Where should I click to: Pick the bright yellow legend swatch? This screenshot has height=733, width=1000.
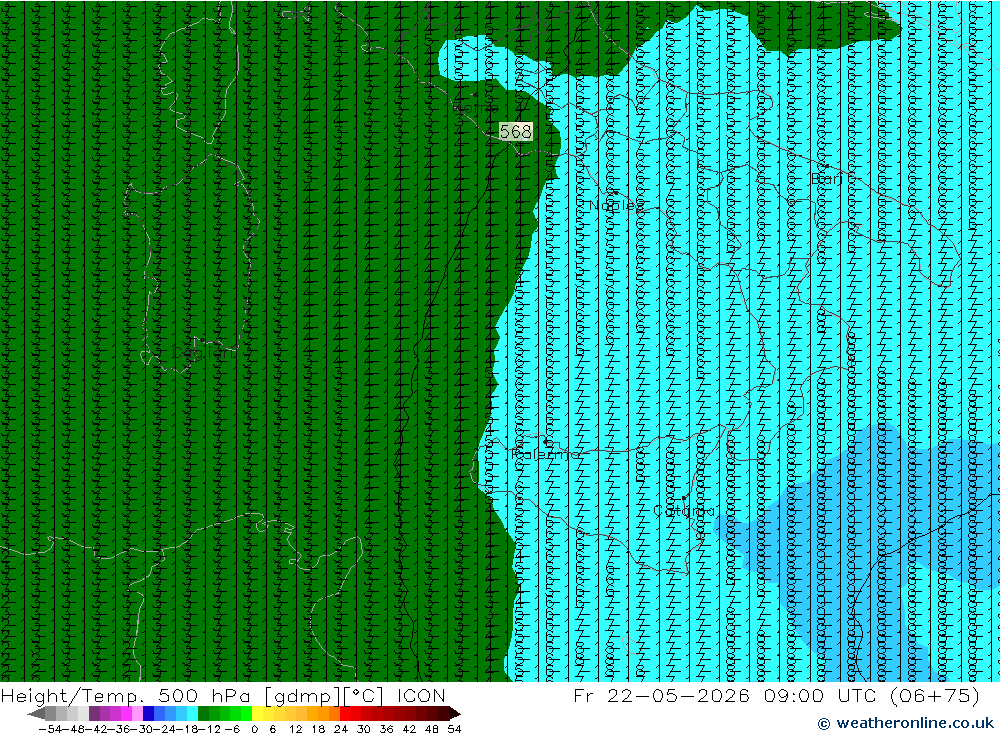pyautogui.click(x=256, y=713)
